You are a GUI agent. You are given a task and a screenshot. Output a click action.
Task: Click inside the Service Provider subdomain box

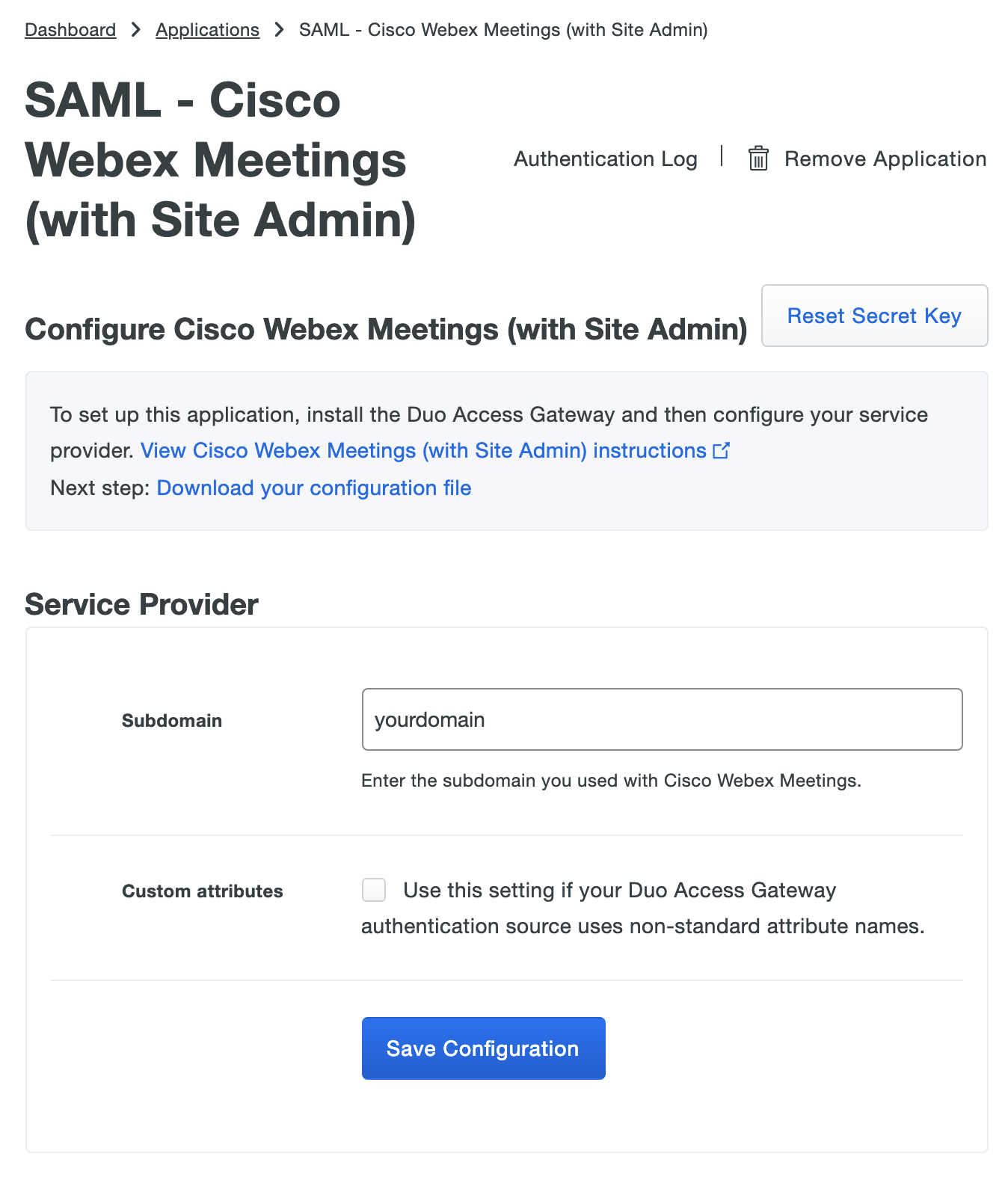point(661,719)
